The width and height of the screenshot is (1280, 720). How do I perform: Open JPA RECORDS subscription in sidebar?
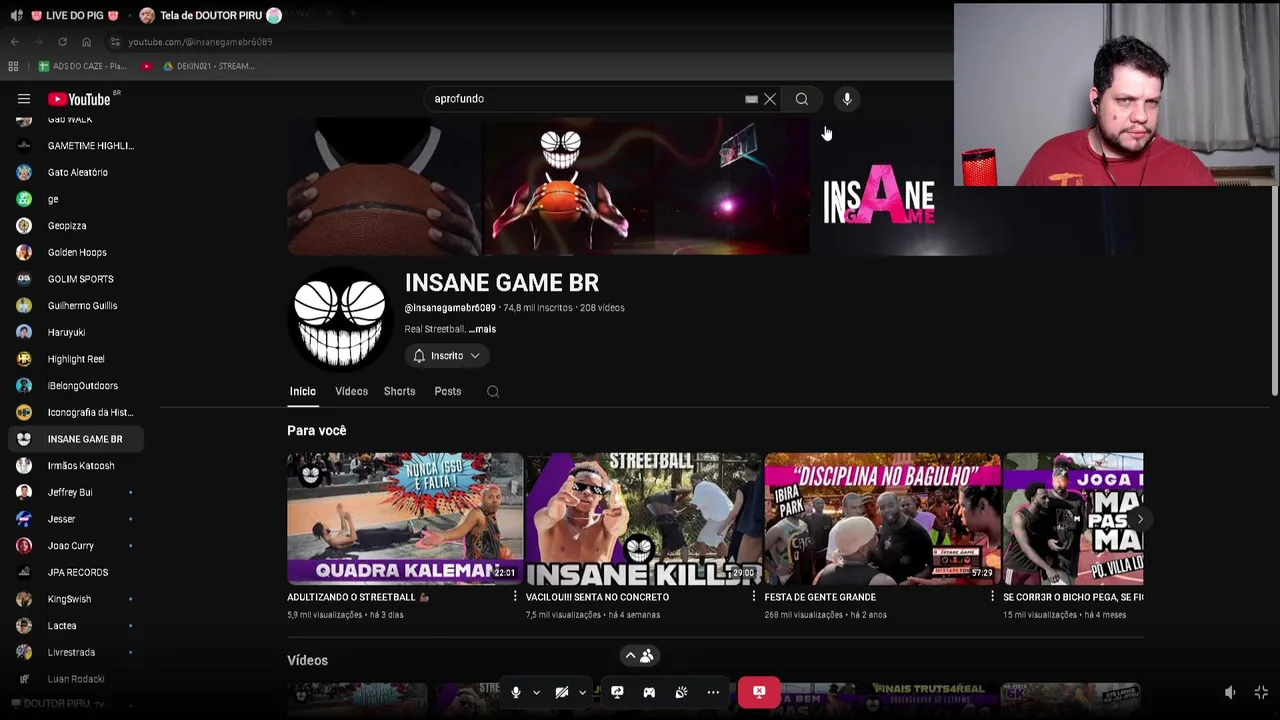tap(75, 572)
